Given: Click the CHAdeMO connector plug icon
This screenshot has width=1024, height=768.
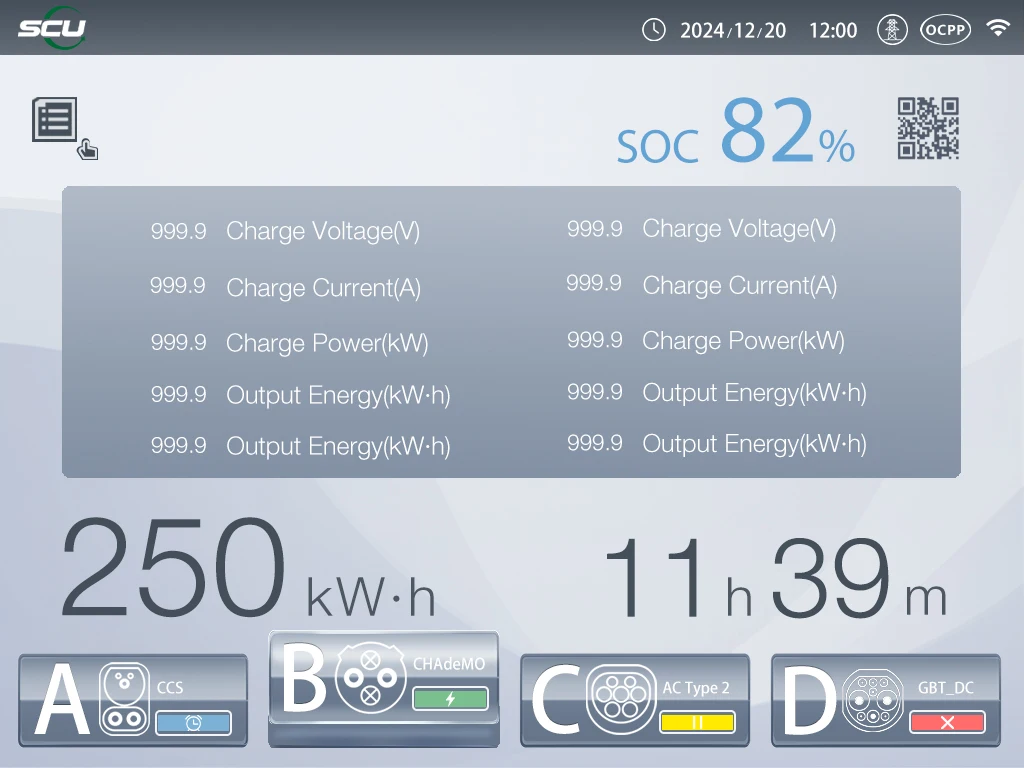Looking at the screenshot, I should (x=370, y=678).
